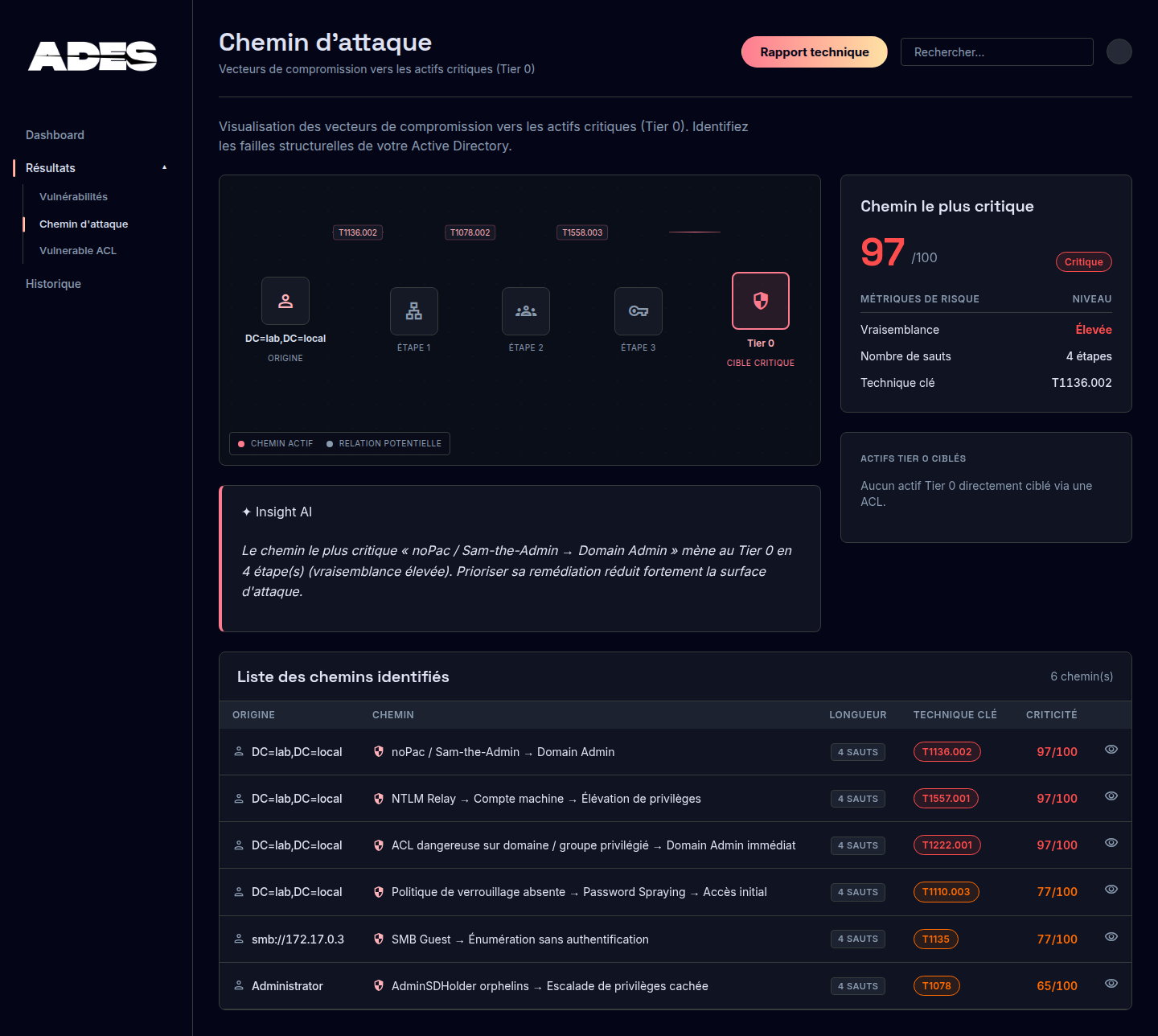Click the user avatar circle top right
Viewport: 1158px width, 1036px height.
(1119, 51)
